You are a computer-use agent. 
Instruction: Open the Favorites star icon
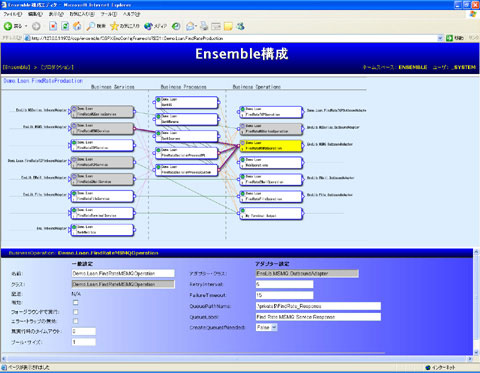click(114, 26)
